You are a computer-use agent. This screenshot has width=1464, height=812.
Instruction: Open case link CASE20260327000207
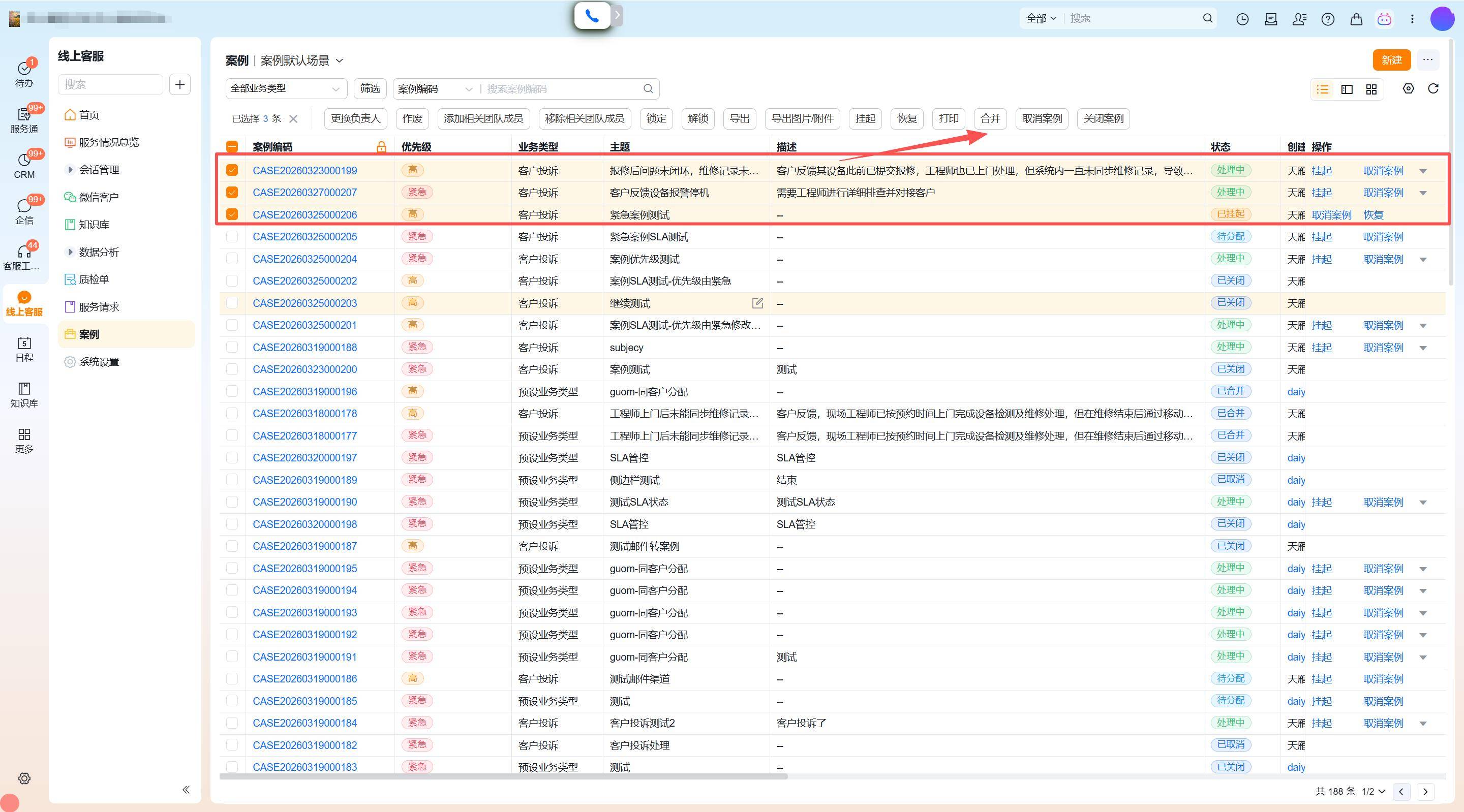click(304, 193)
